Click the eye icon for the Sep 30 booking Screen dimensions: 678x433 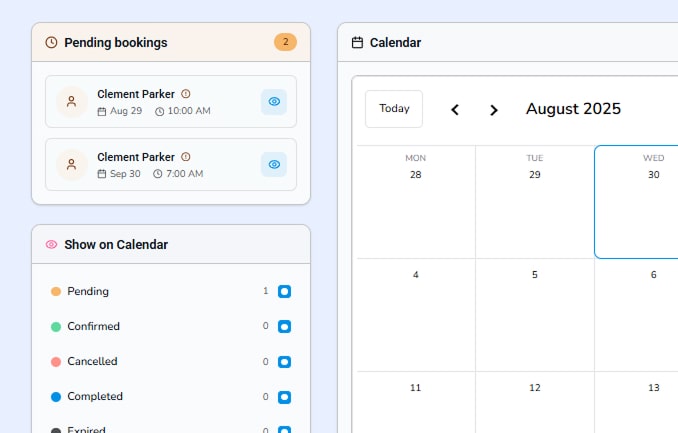[274, 164]
